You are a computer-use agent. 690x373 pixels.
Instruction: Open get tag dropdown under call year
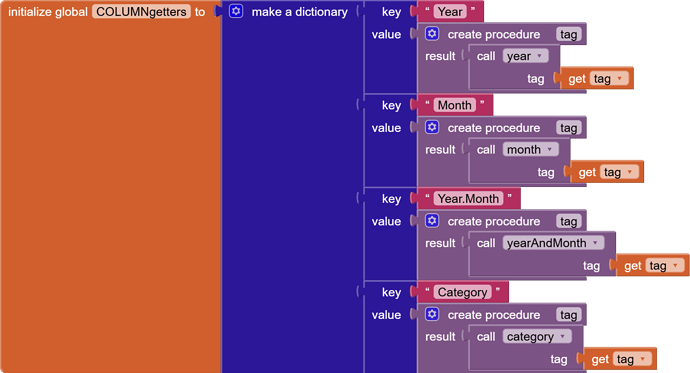pos(609,79)
